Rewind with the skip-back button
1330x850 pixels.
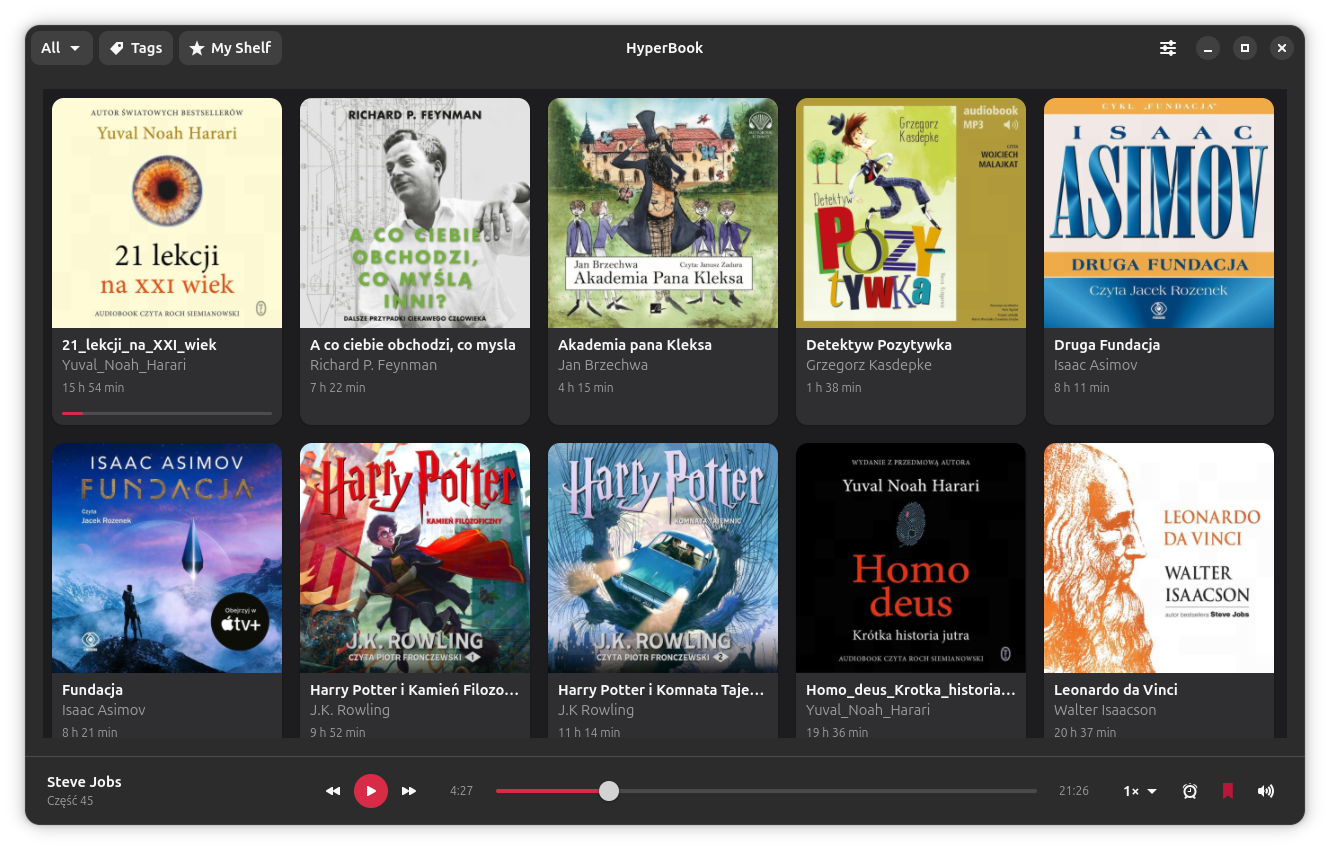333,791
